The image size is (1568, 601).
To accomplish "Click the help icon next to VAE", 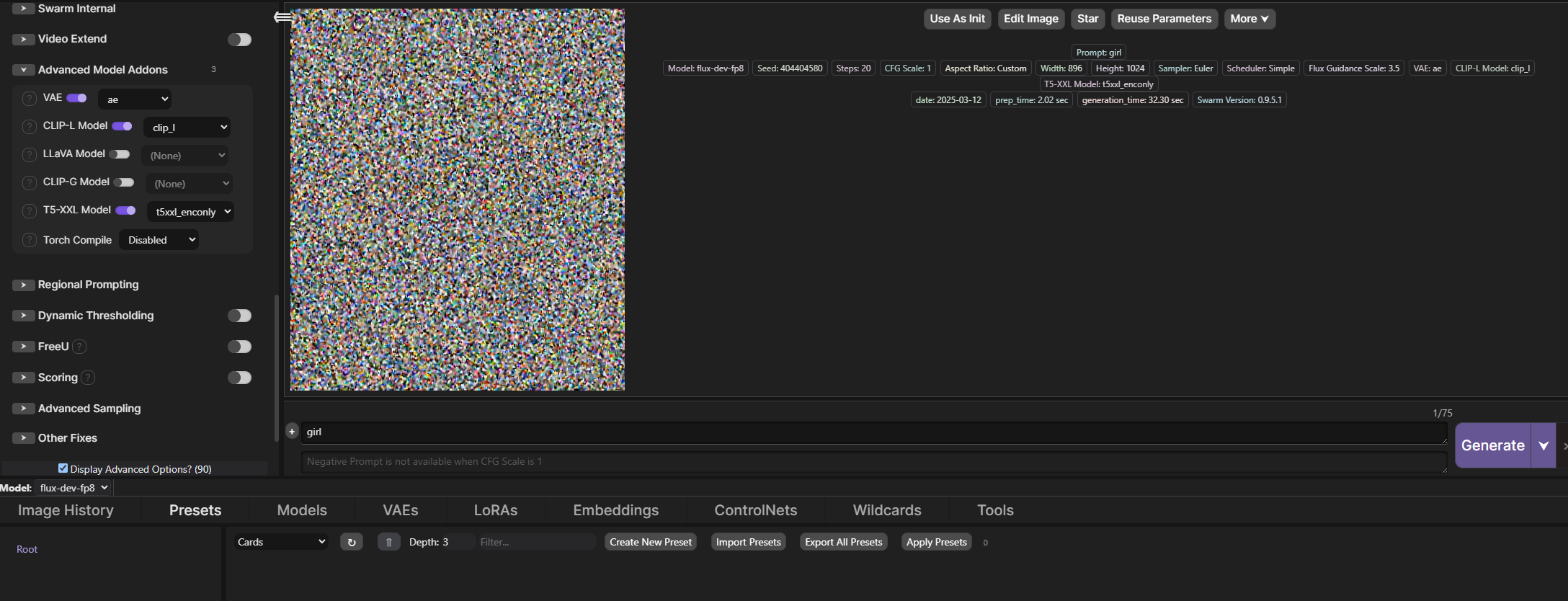I will 30,99.
